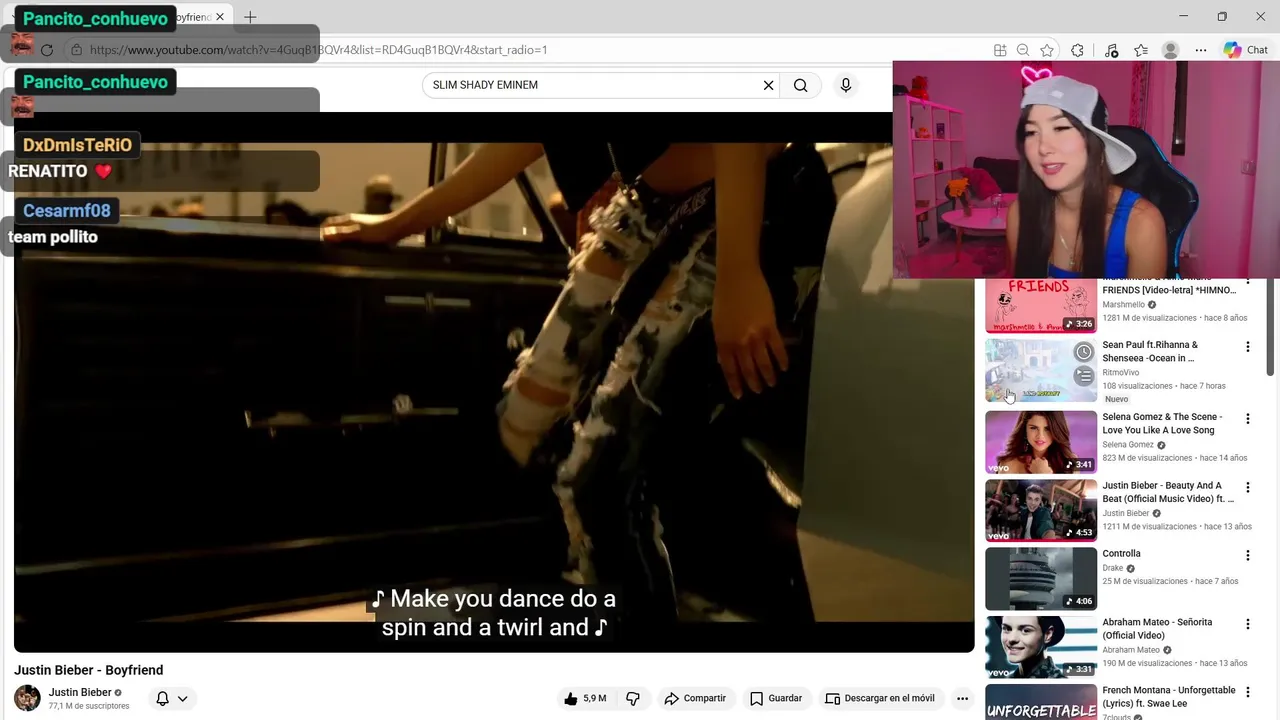Image resolution: width=1280 pixels, height=720 pixels.
Task: Open options for Abraham Mateo Señorita video
Action: click(1247, 624)
